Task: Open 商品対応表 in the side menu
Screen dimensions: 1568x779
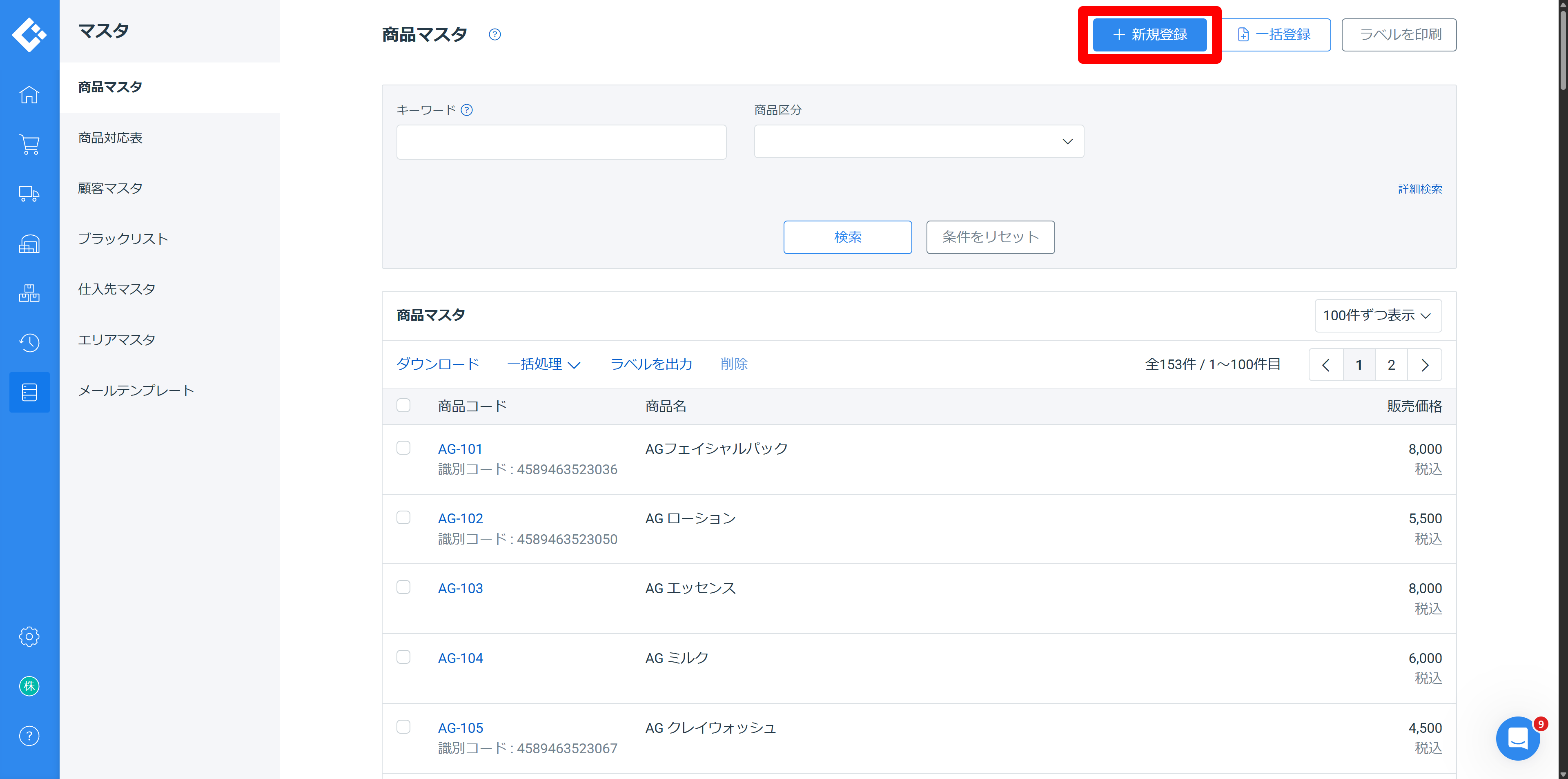Action: pos(110,138)
